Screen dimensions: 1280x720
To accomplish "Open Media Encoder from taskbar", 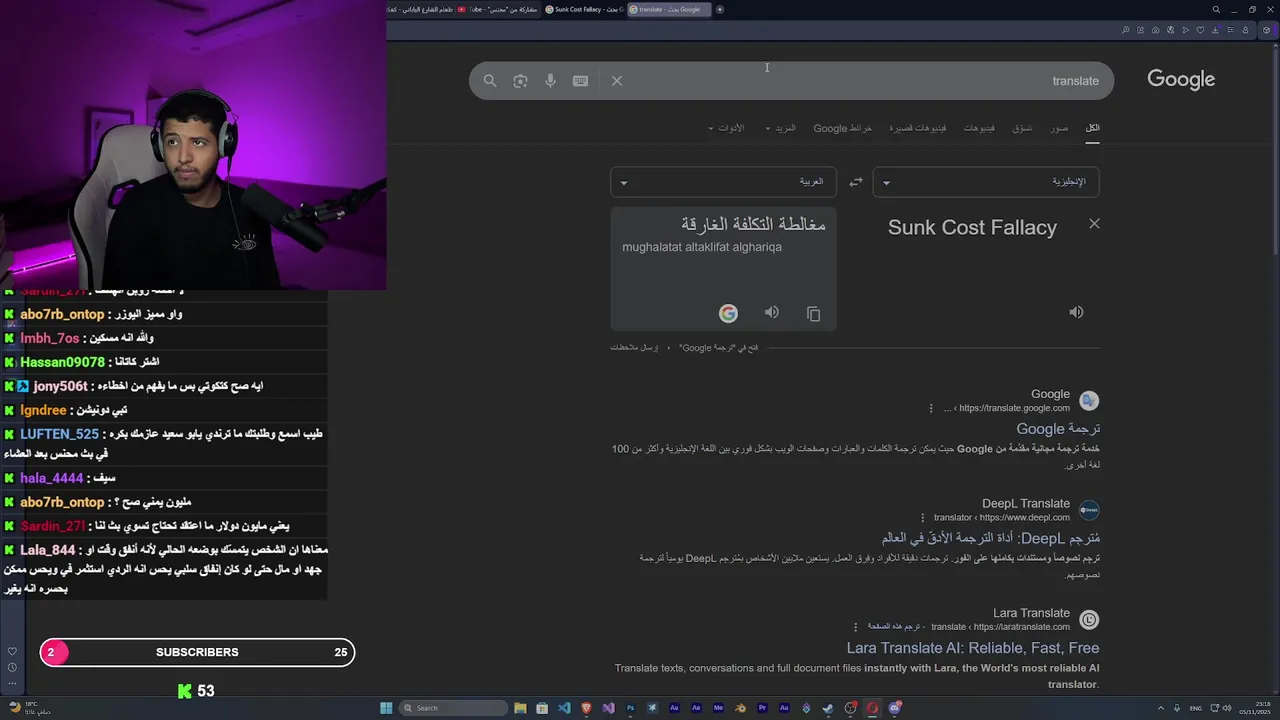I will [x=718, y=708].
